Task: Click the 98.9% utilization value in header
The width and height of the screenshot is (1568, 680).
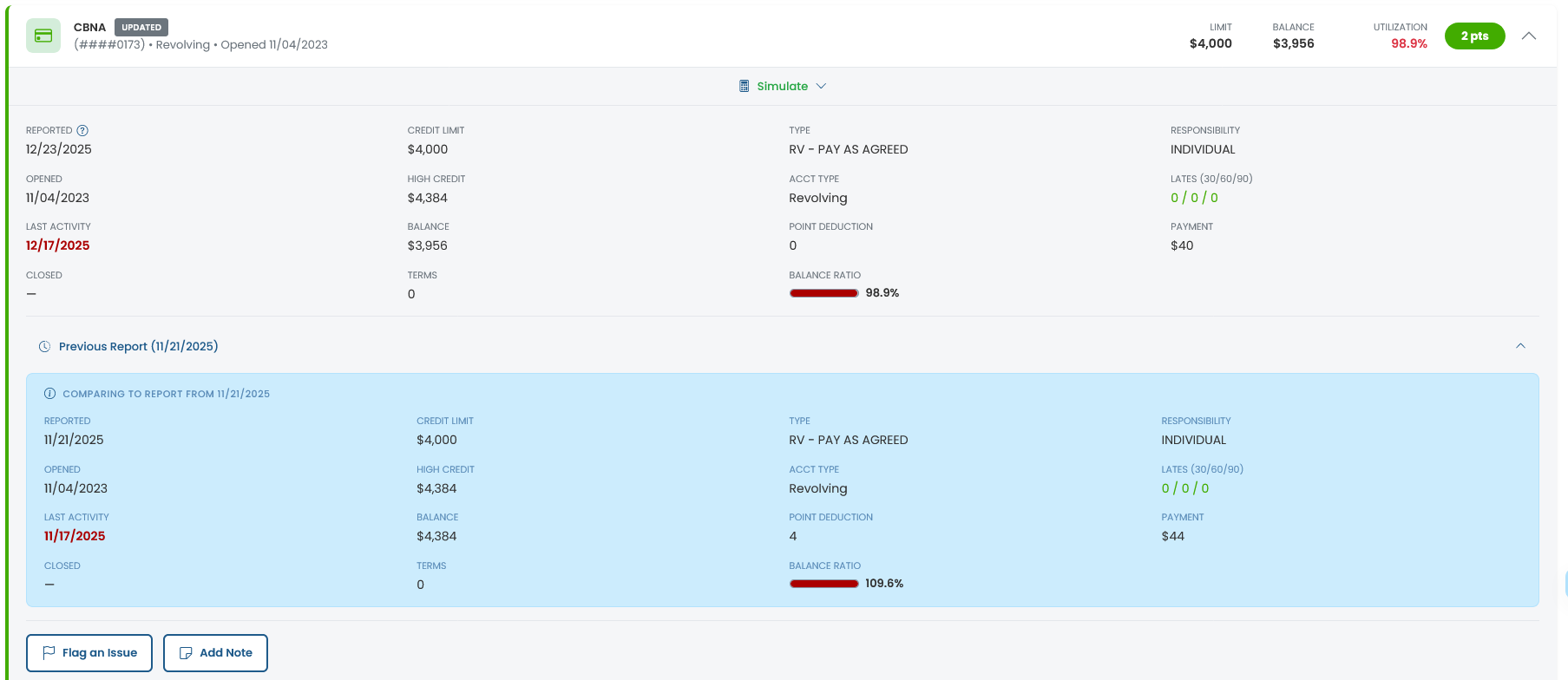Action: click(x=1408, y=43)
